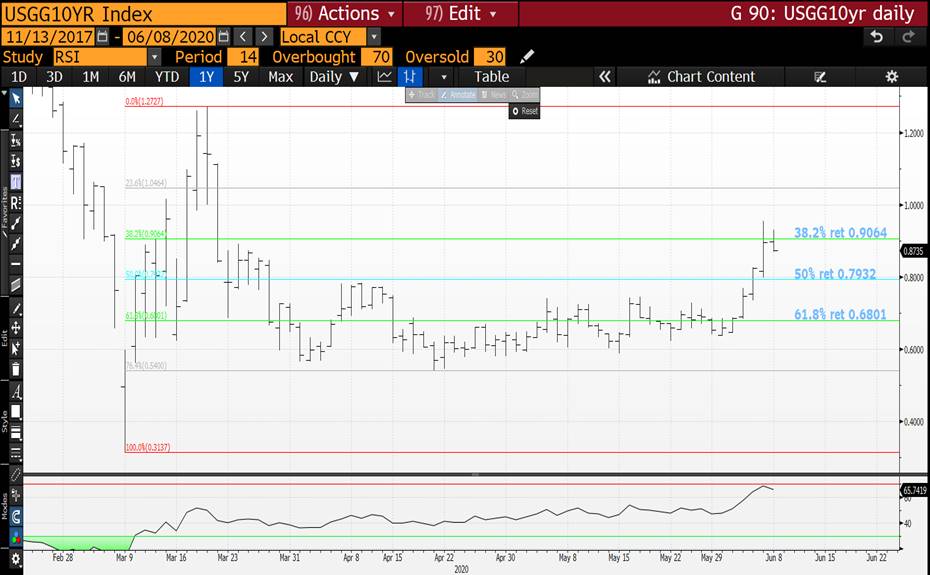Step forward the date range with right chevron
930x575 pixels.
click(264, 37)
